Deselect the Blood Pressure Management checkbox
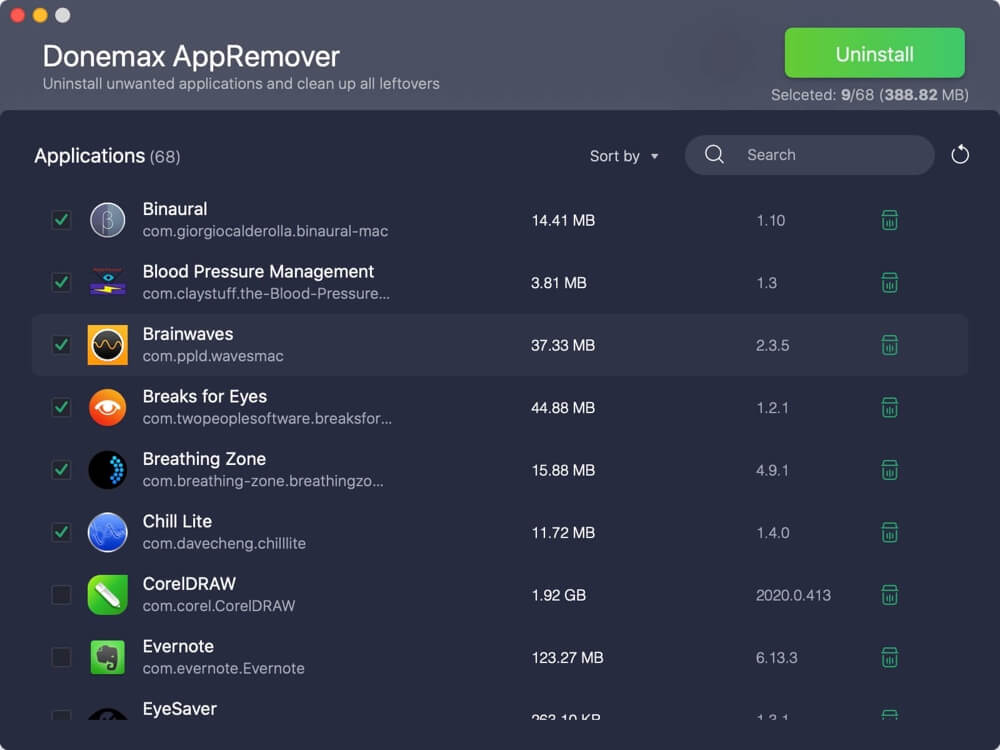Viewport: 1000px width, 750px height. pos(61,282)
